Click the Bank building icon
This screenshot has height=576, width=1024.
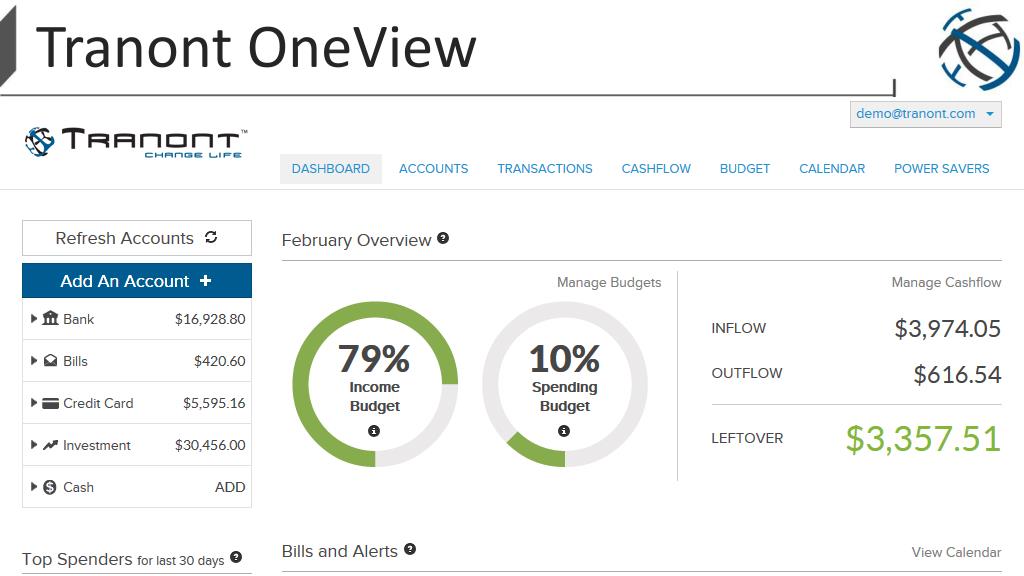50,318
